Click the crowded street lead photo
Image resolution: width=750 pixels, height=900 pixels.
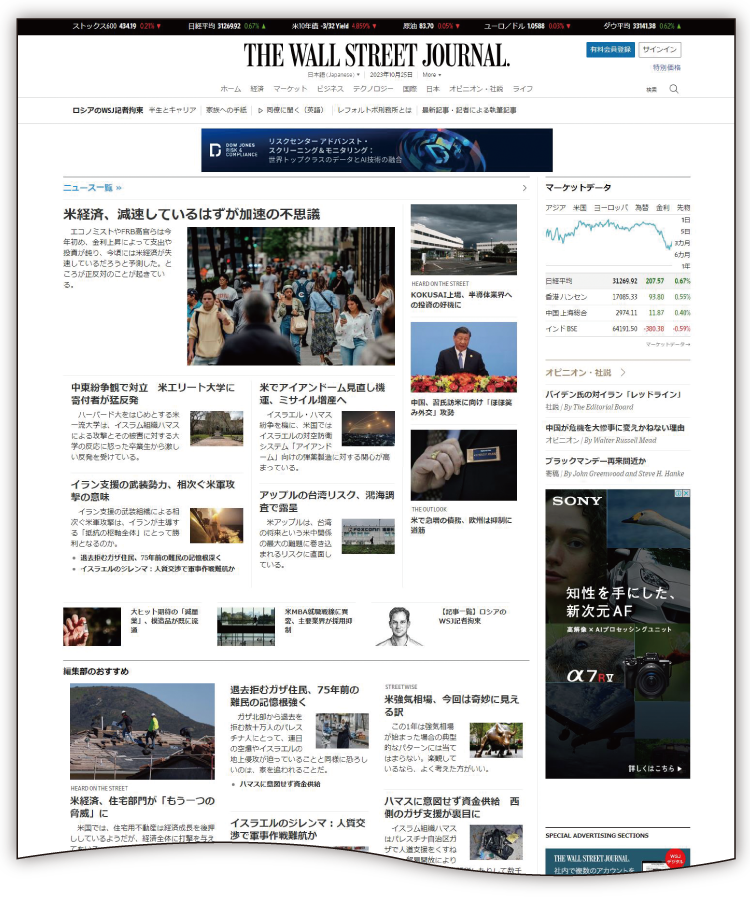point(291,296)
